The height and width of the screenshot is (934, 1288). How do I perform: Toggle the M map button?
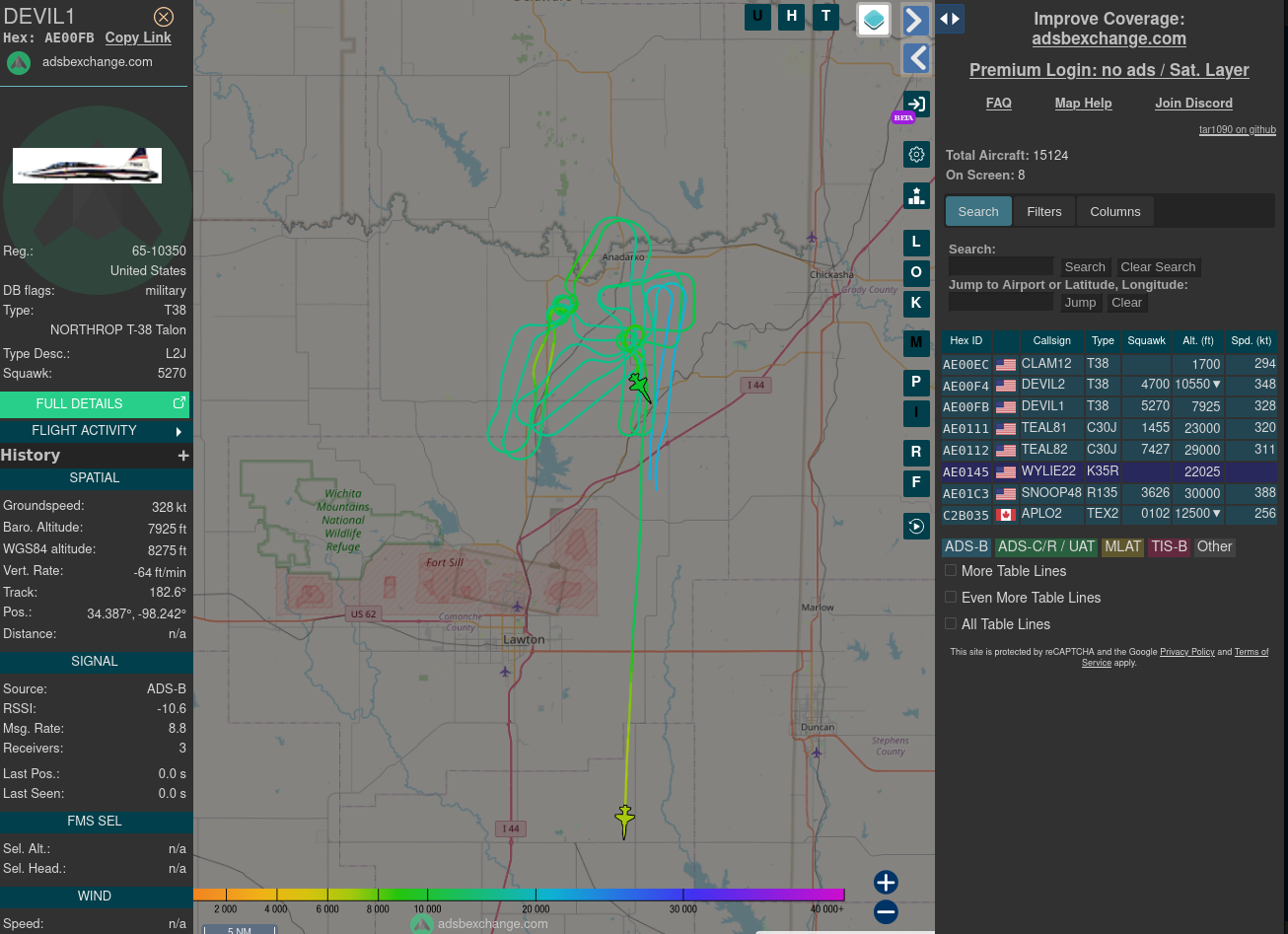click(x=916, y=343)
